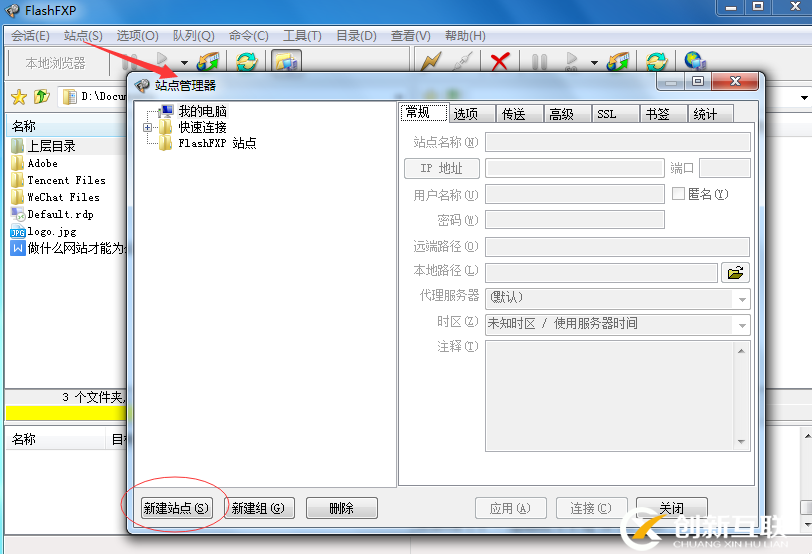
Task: Click the quick connect lightning icon
Action: tap(430, 62)
